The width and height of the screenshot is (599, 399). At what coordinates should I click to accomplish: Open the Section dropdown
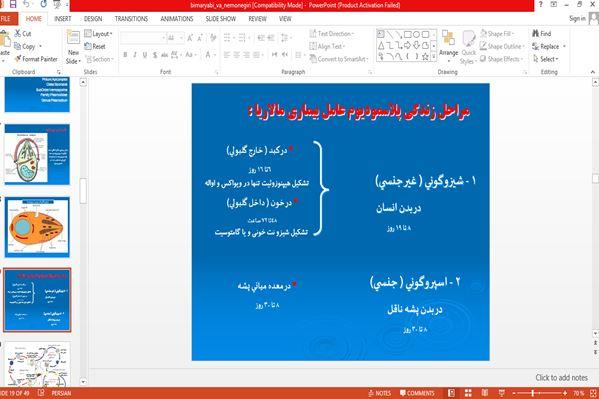point(99,59)
